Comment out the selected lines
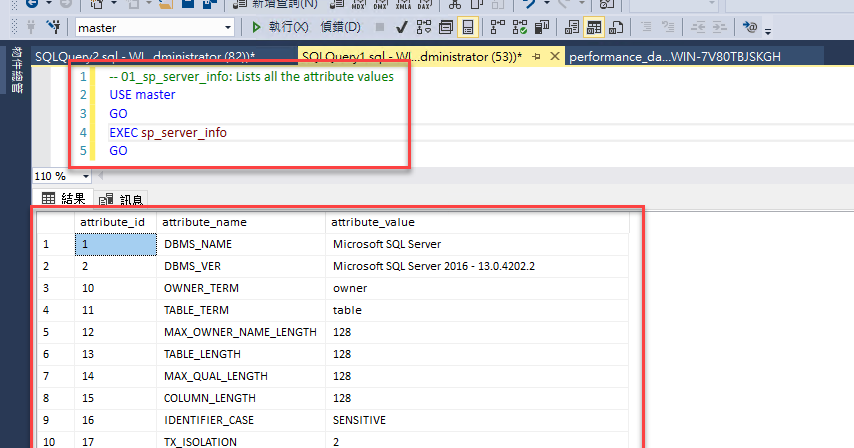 point(646,27)
